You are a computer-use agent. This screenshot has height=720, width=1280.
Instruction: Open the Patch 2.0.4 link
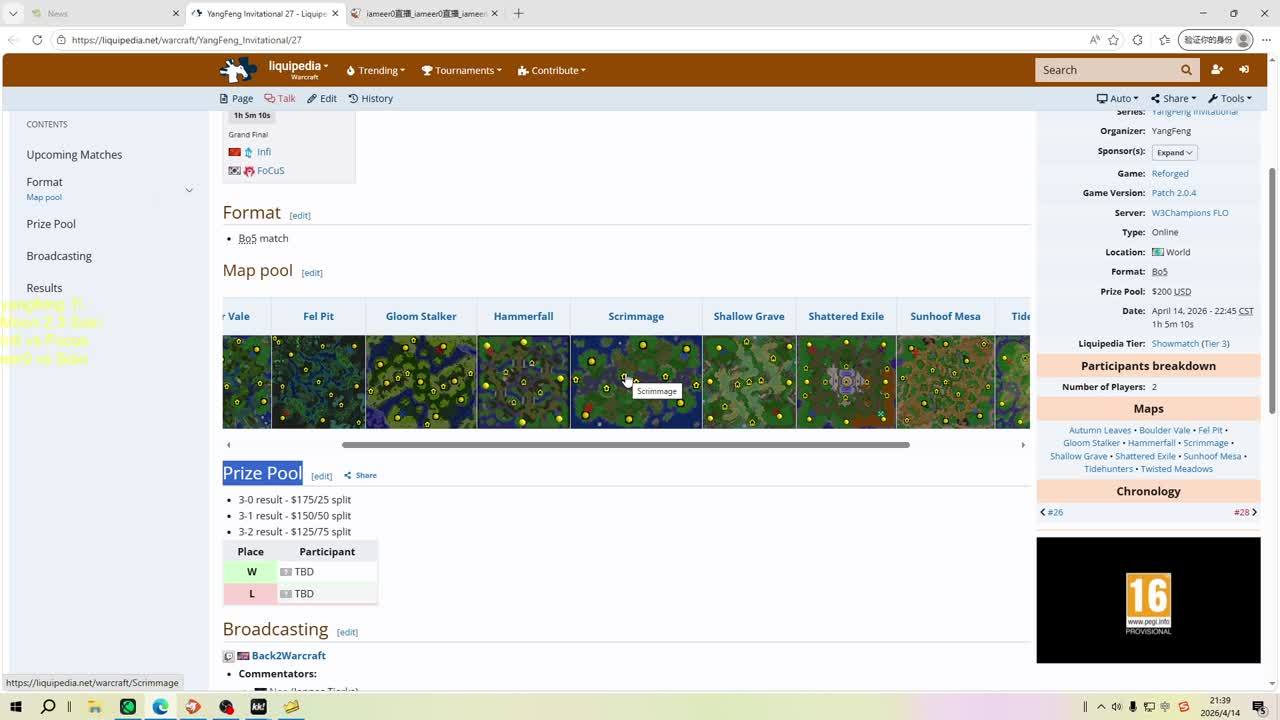click(1174, 193)
